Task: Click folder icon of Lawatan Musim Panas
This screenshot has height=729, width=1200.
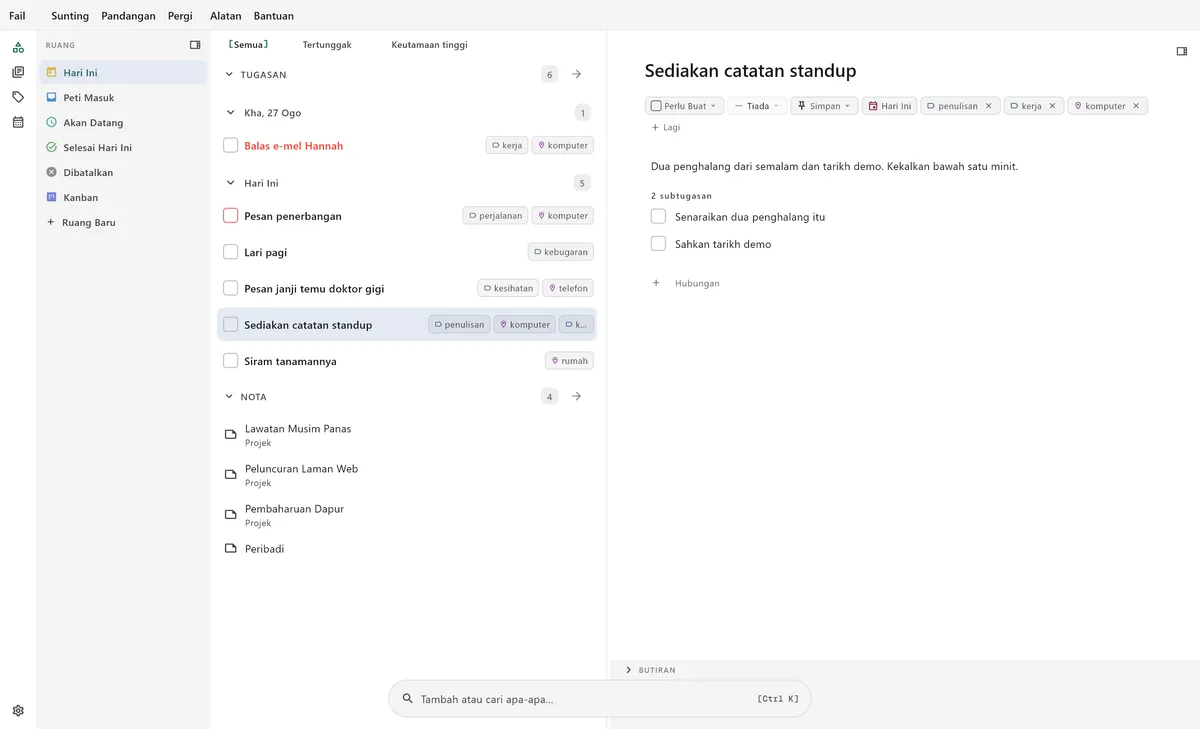Action: coord(230,435)
